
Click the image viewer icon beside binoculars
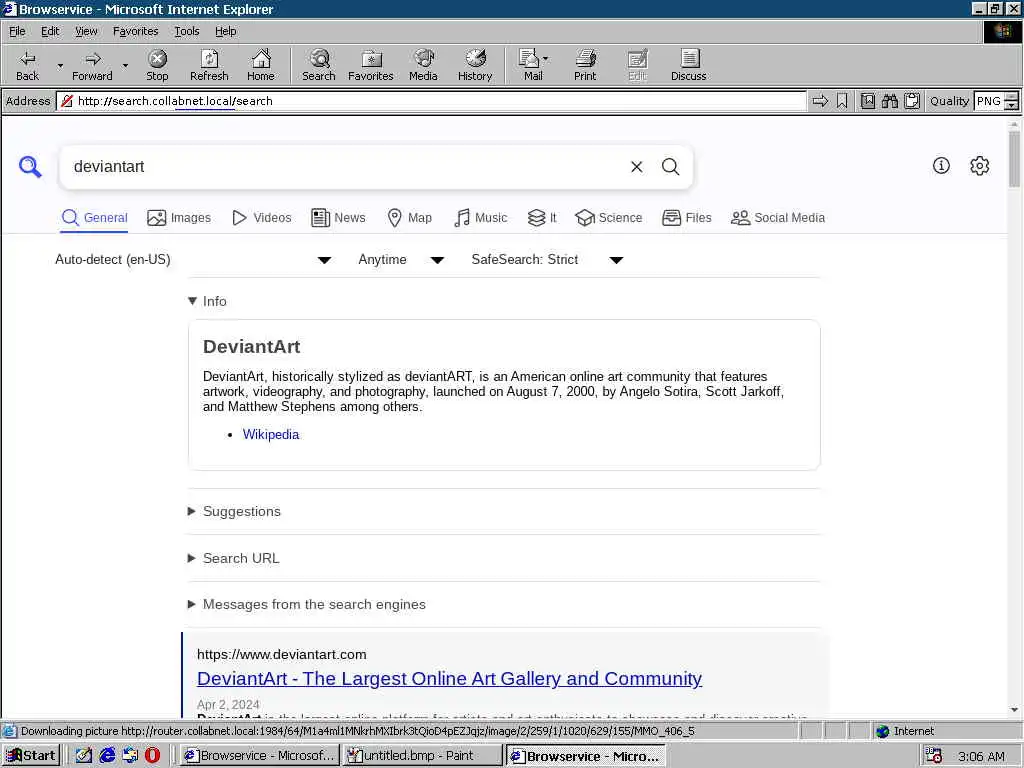click(x=867, y=101)
